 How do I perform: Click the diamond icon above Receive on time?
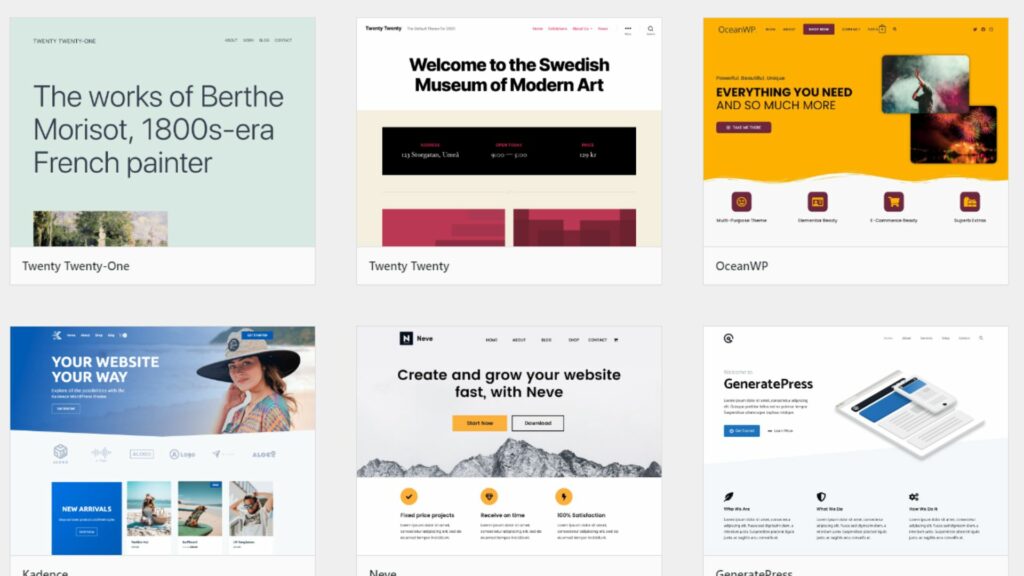pyautogui.click(x=489, y=496)
